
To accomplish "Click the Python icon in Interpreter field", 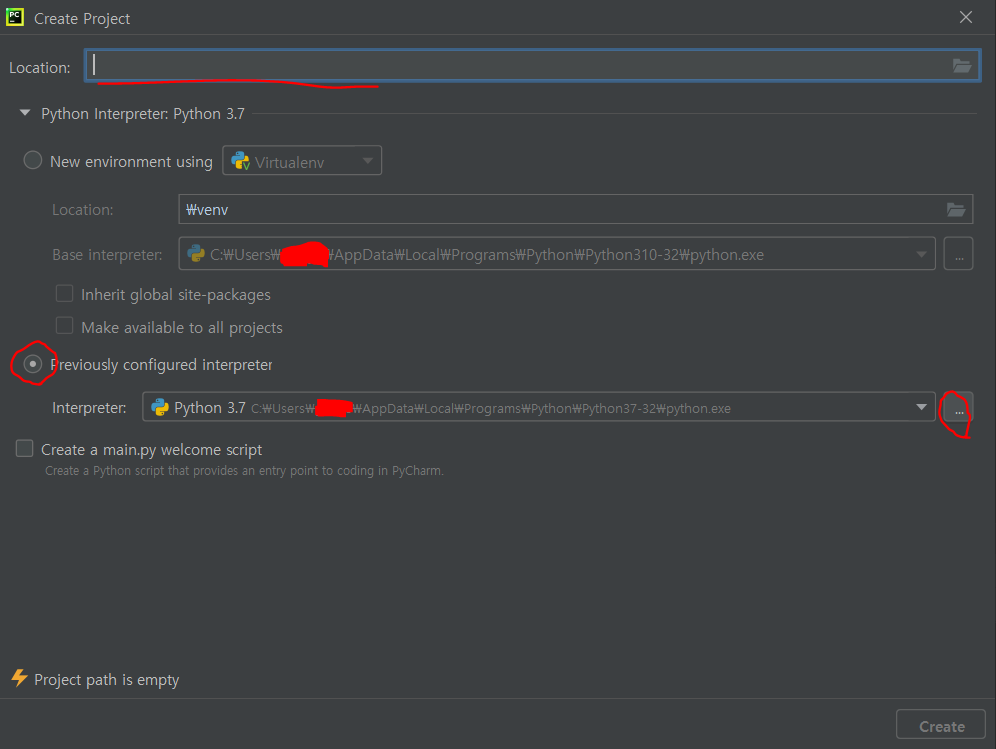I will tap(159, 407).
